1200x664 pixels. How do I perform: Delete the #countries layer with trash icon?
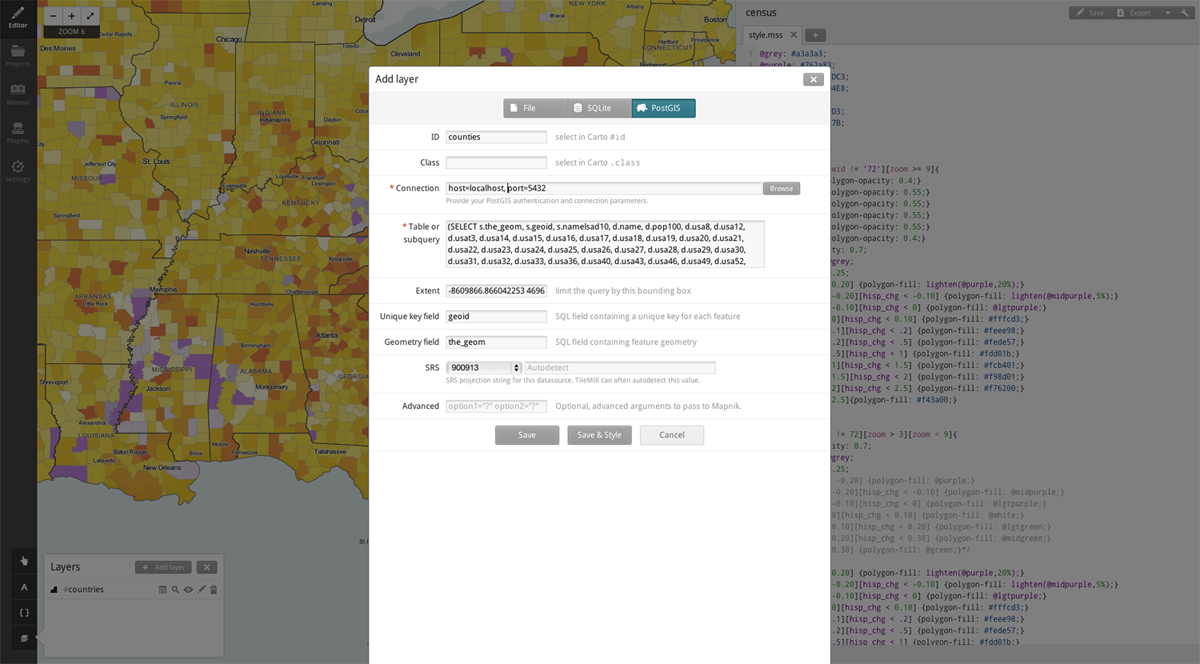coord(213,590)
